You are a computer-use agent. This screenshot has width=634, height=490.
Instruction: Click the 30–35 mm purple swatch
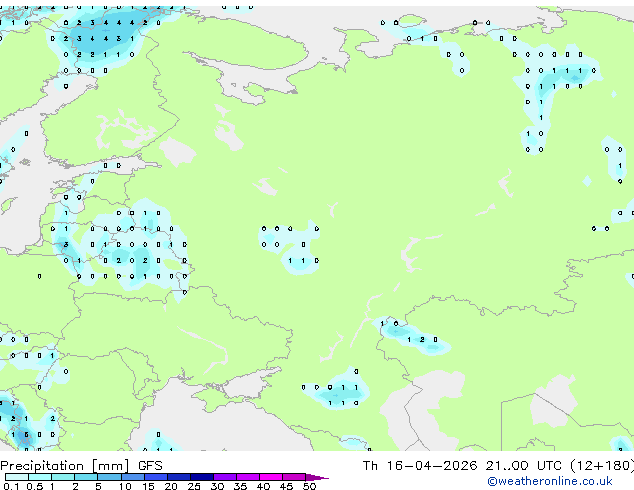[x=224, y=477]
